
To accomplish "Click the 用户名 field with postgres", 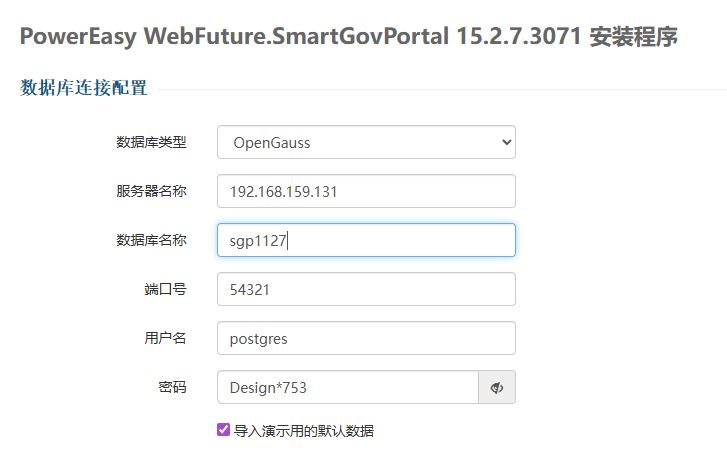I will pyautogui.click(x=365, y=338).
